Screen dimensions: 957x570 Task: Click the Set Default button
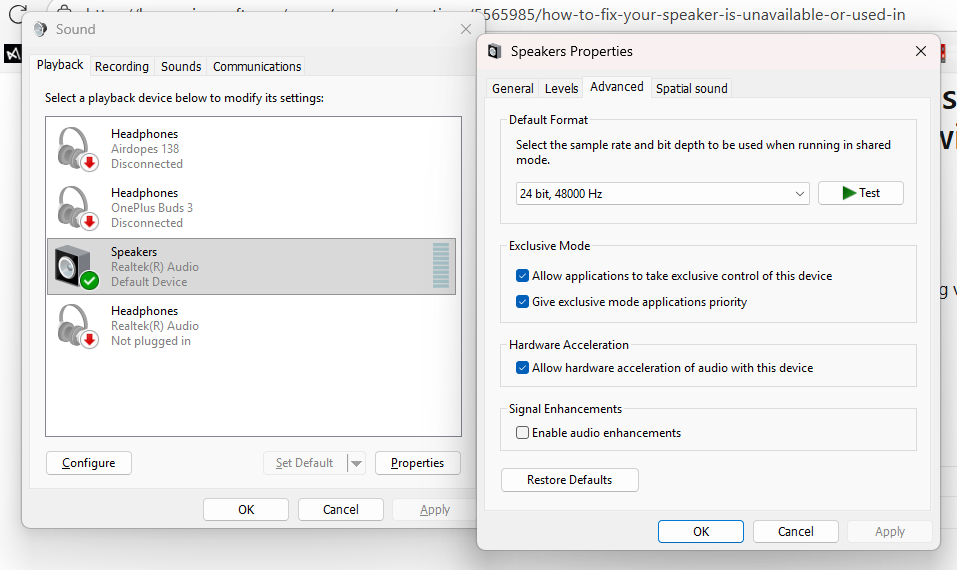click(x=305, y=463)
